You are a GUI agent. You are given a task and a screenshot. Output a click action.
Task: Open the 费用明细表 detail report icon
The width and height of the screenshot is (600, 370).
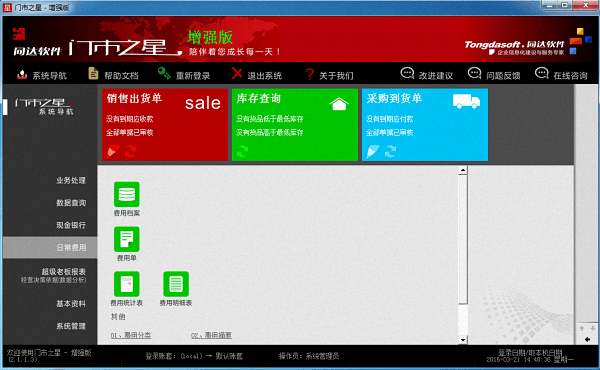point(176,284)
